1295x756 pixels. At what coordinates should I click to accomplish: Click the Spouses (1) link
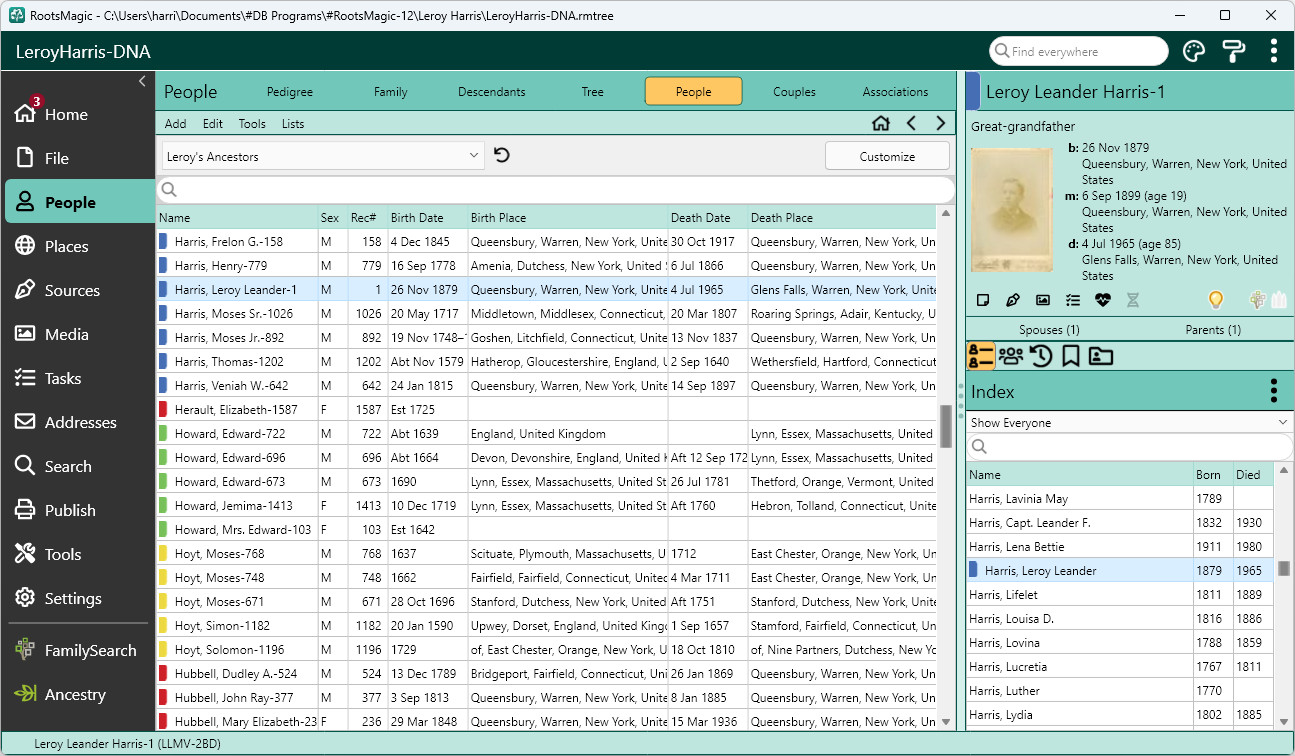1048,330
